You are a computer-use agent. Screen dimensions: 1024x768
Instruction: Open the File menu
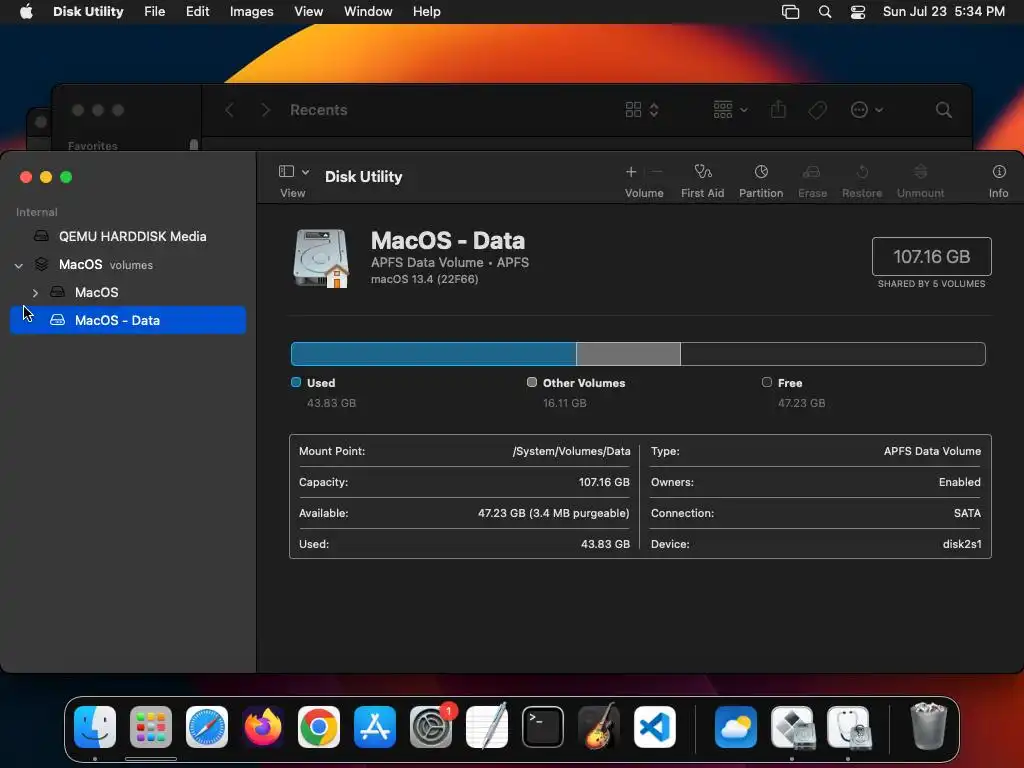pyautogui.click(x=155, y=12)
